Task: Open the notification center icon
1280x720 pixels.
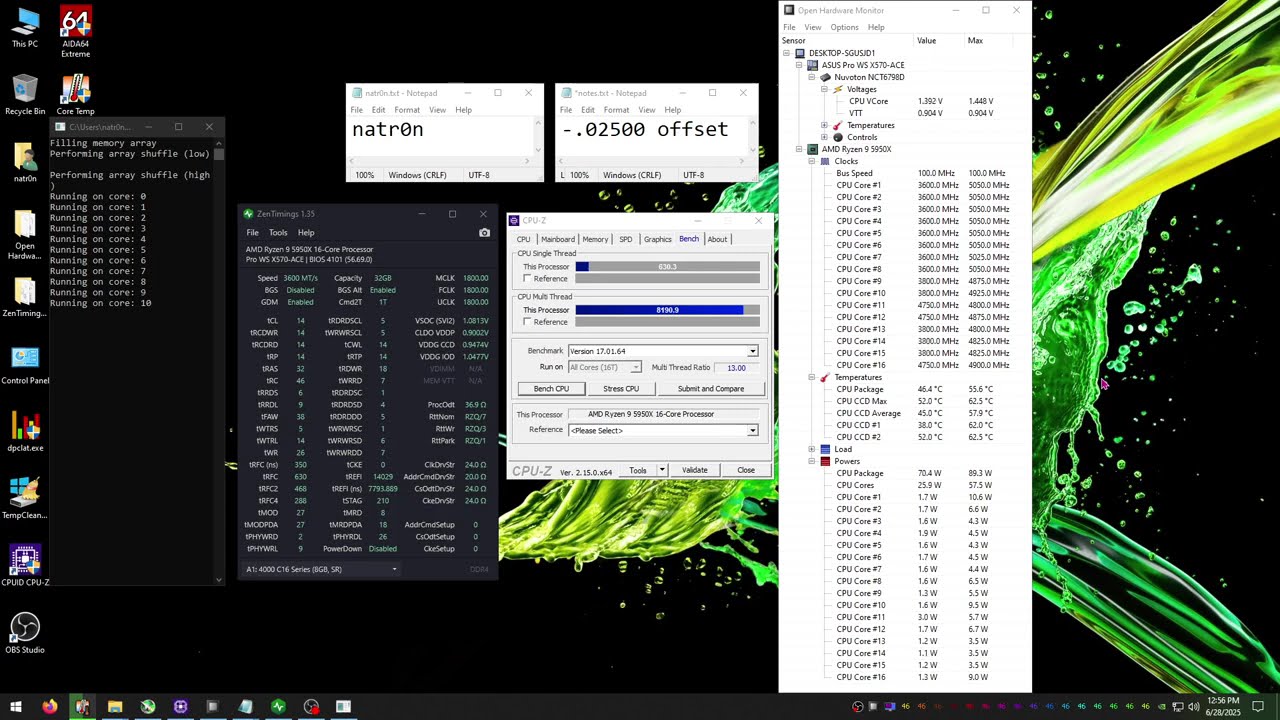Action: (x=1258, y=707)
